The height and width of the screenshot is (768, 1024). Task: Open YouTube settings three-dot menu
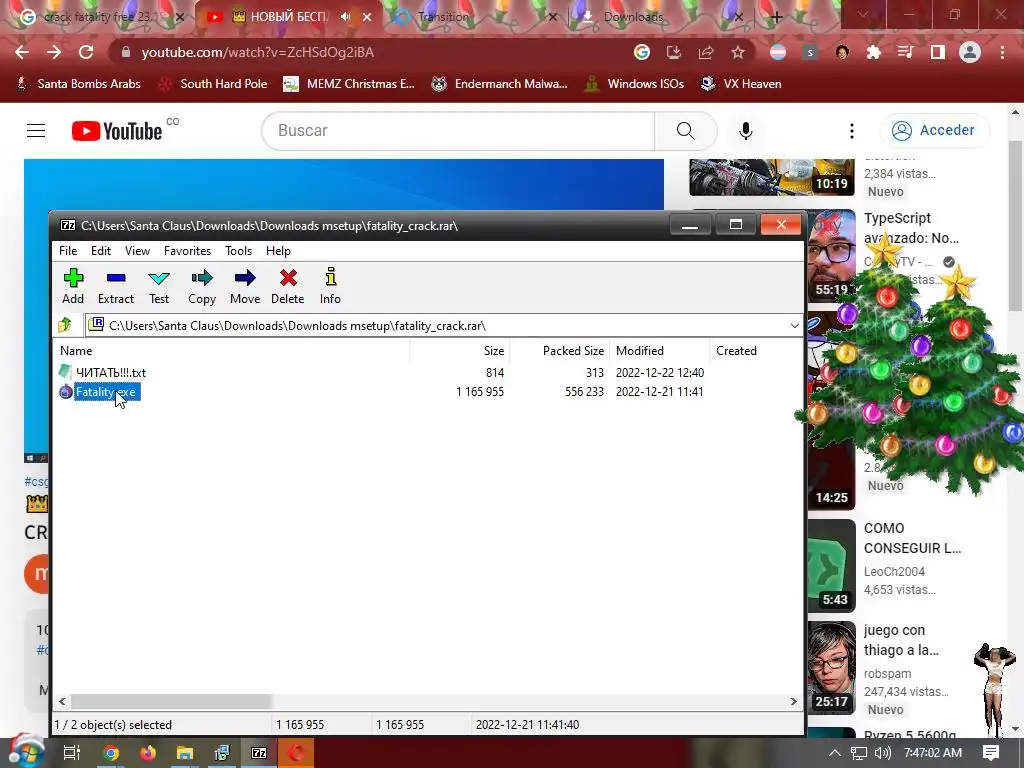(852, 131)
